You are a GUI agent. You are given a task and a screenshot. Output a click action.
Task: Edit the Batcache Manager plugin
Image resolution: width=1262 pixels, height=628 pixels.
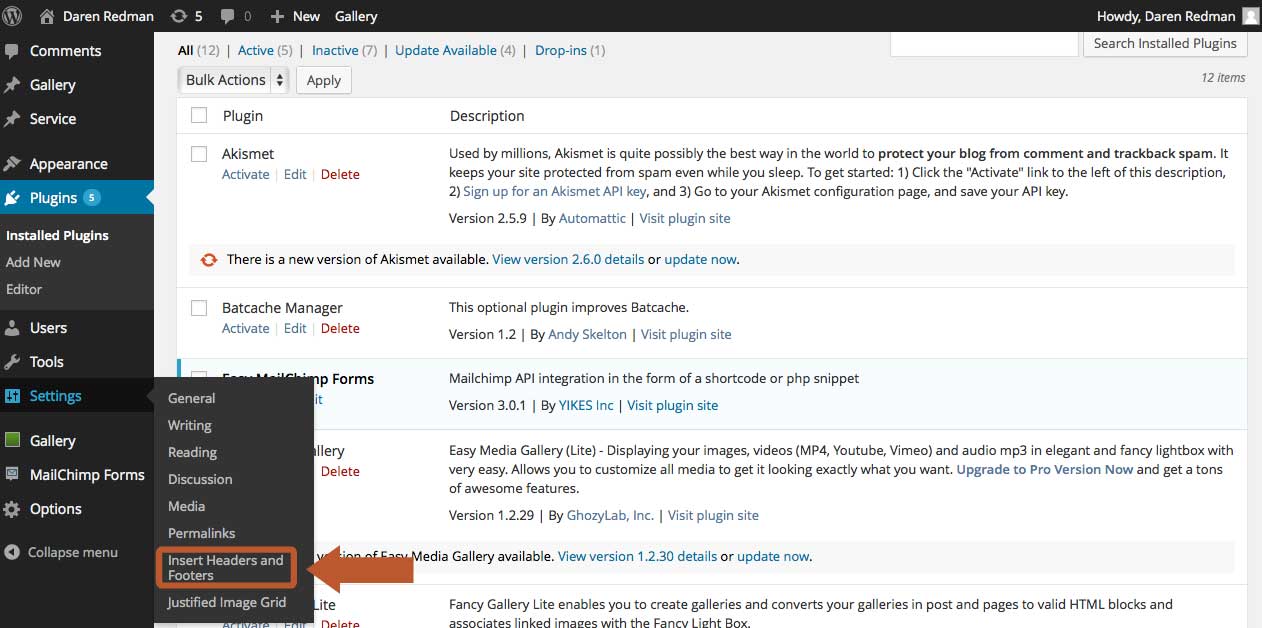(x=295, y=328)
